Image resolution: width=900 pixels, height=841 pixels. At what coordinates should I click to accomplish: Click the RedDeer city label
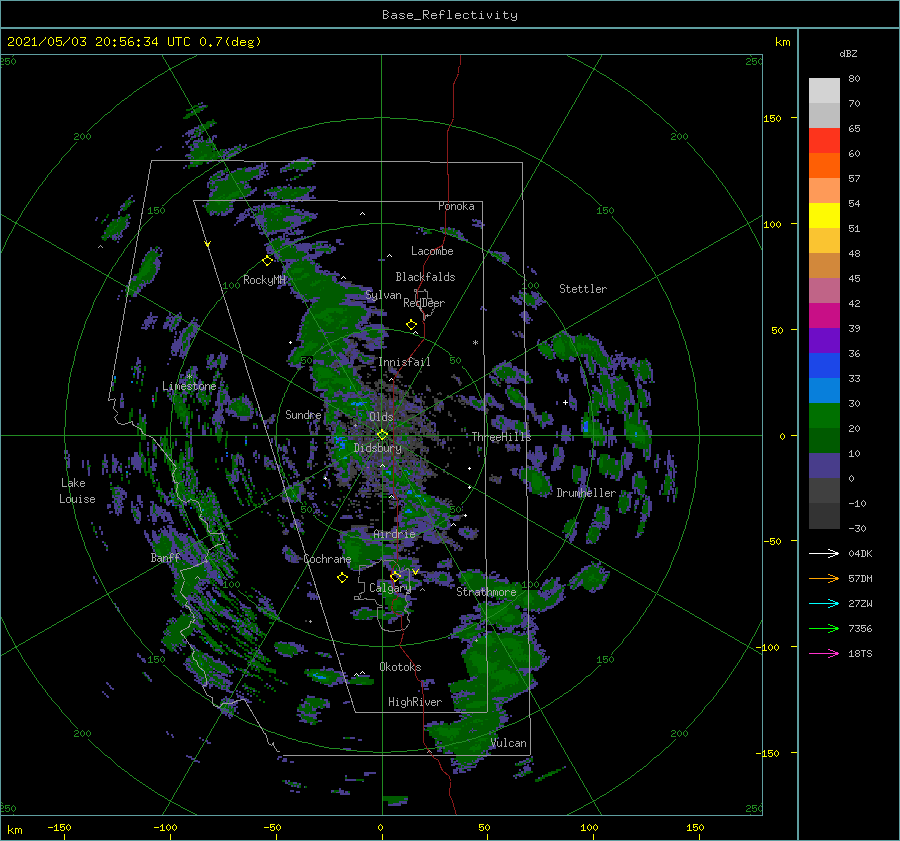coord(424,303)
